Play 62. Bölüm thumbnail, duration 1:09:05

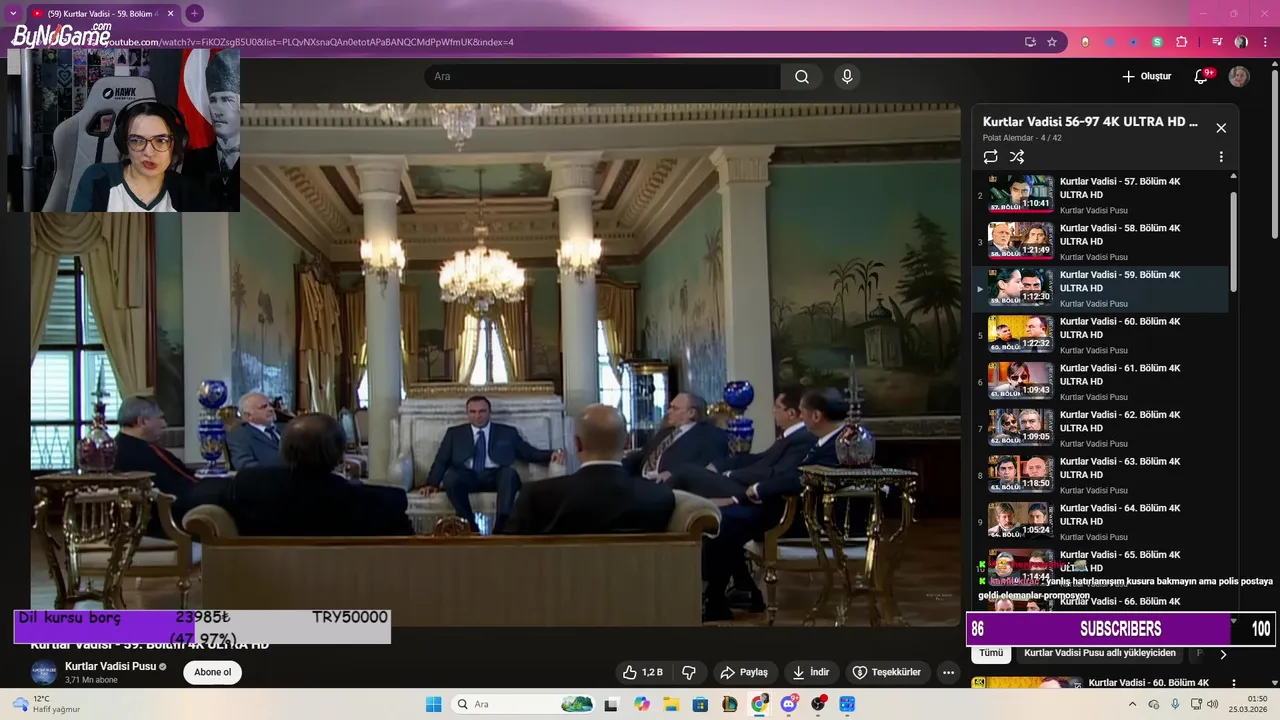click(1021, 427)
